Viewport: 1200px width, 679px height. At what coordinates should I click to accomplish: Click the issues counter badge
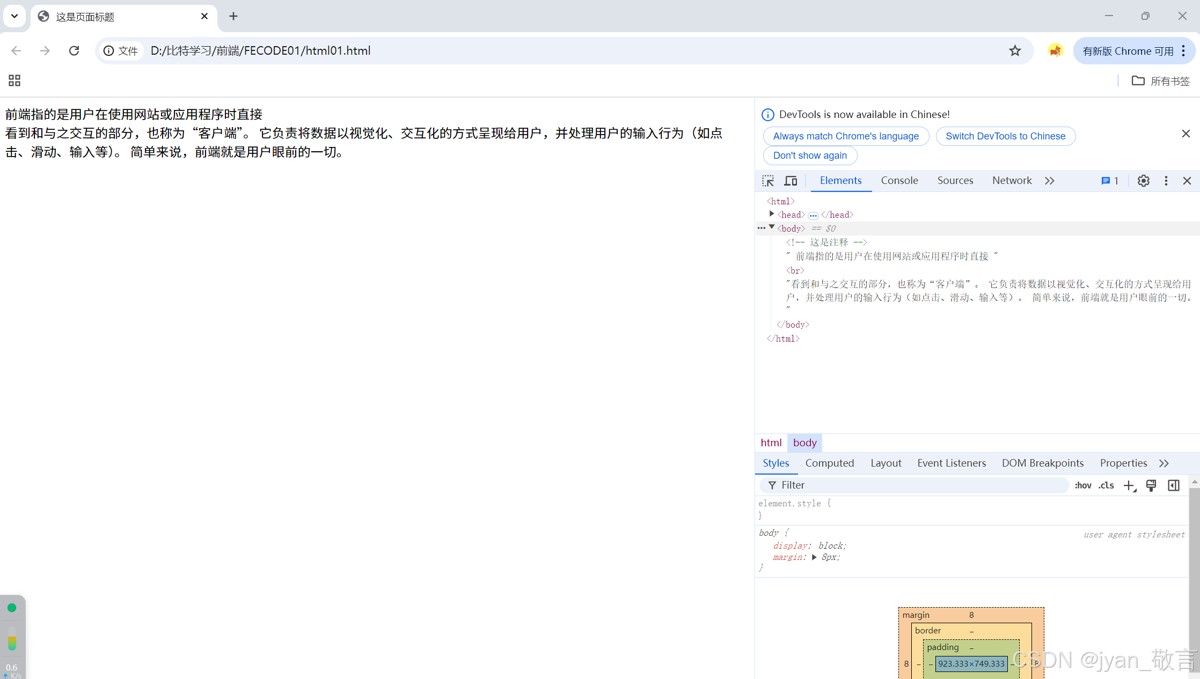coord(1110,181)
